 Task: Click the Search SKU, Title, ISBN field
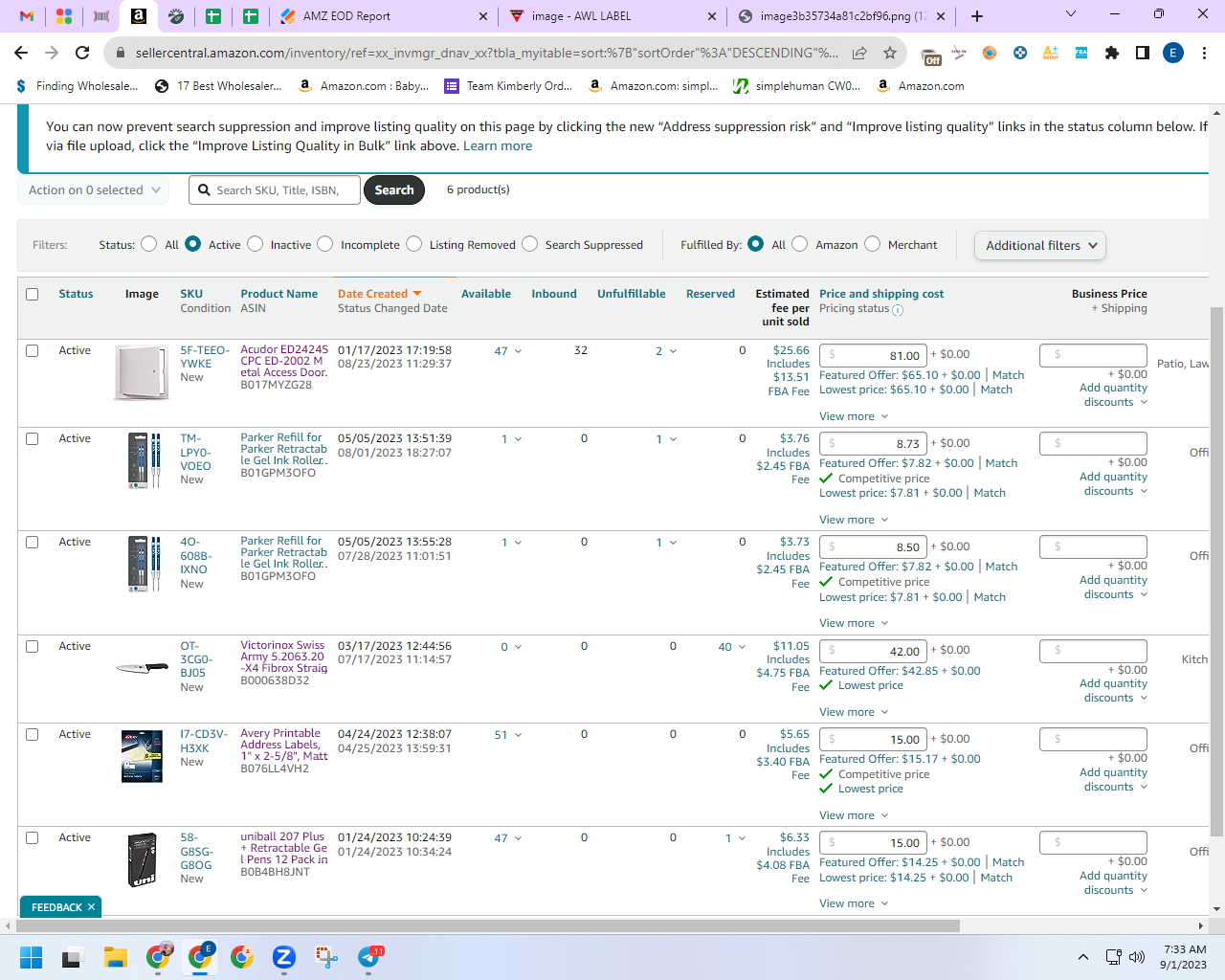275,190
